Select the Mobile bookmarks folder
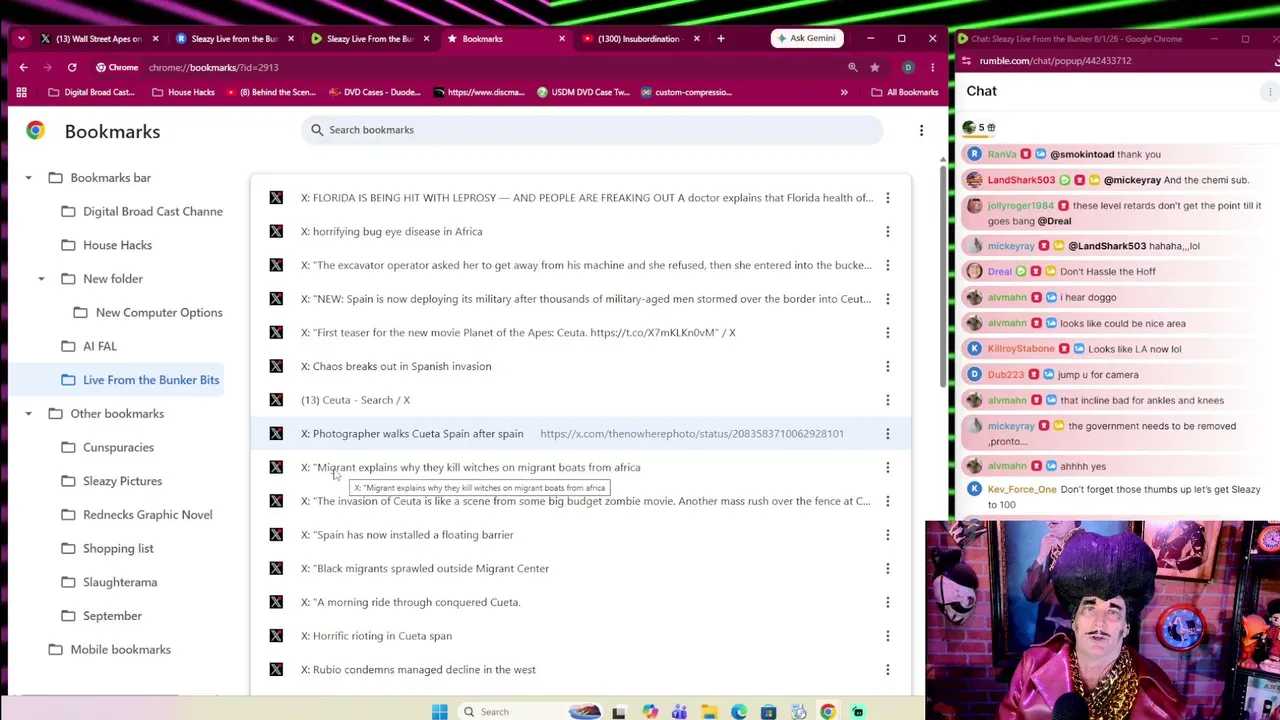Viewport: 1280px width, 720px height. coord(110,650)
